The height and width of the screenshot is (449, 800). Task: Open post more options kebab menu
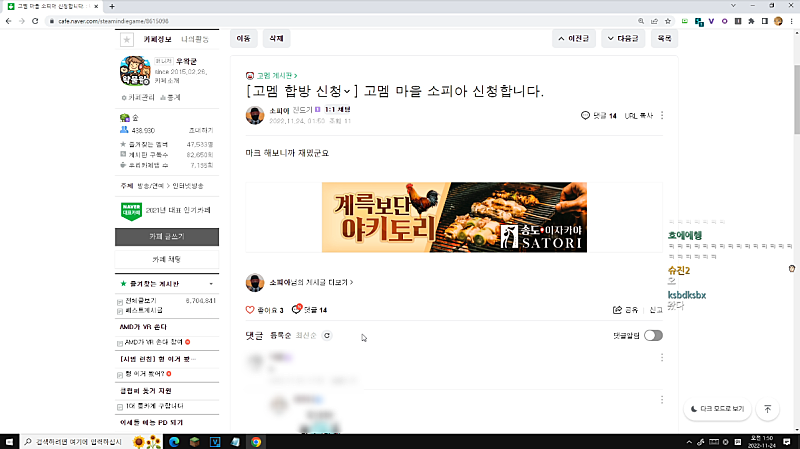(x=662, y=115)
